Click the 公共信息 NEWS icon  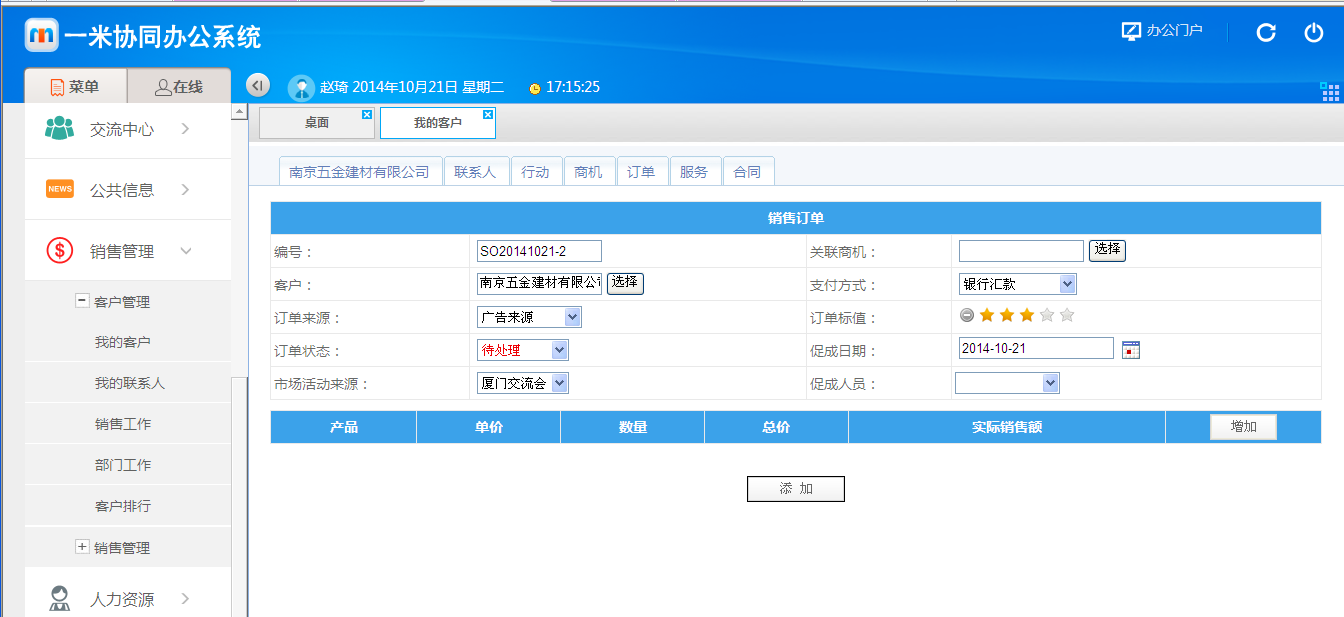click(x=60, y=189)
